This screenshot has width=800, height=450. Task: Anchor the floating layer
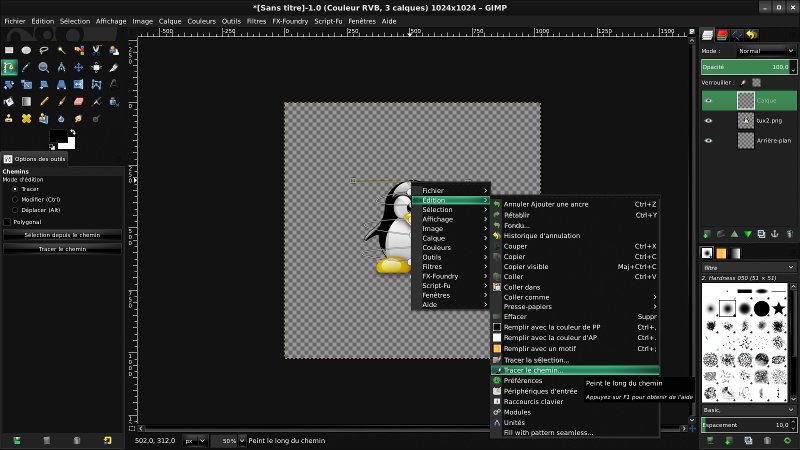[774, 234]
